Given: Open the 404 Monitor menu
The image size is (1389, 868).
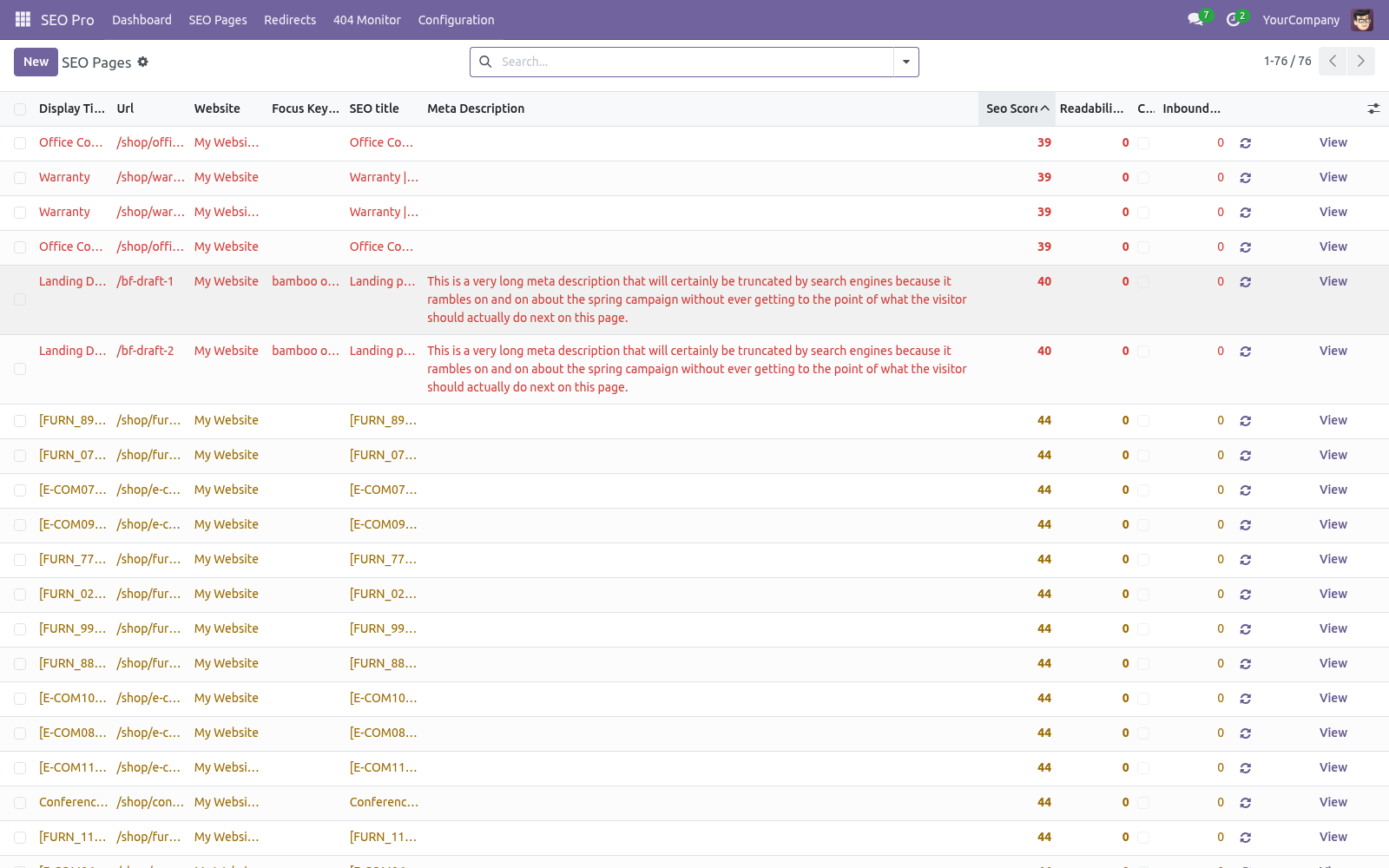Looking at the screenshot, I should point(367,20).
